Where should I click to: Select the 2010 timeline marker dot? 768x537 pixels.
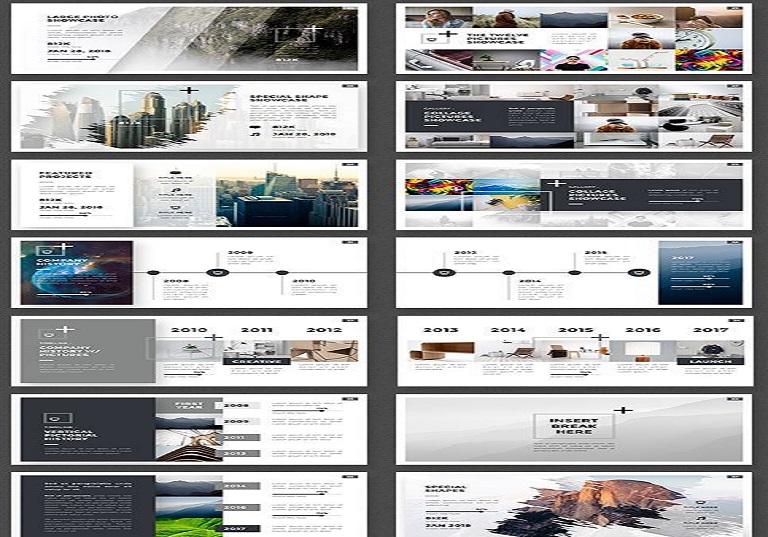point(283,272)
